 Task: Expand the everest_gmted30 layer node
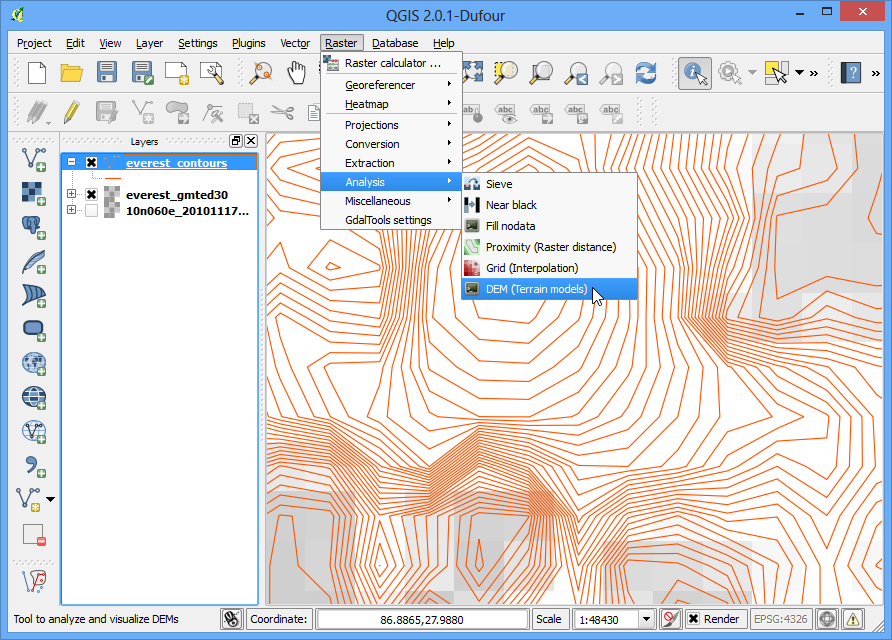coord(71,194)
